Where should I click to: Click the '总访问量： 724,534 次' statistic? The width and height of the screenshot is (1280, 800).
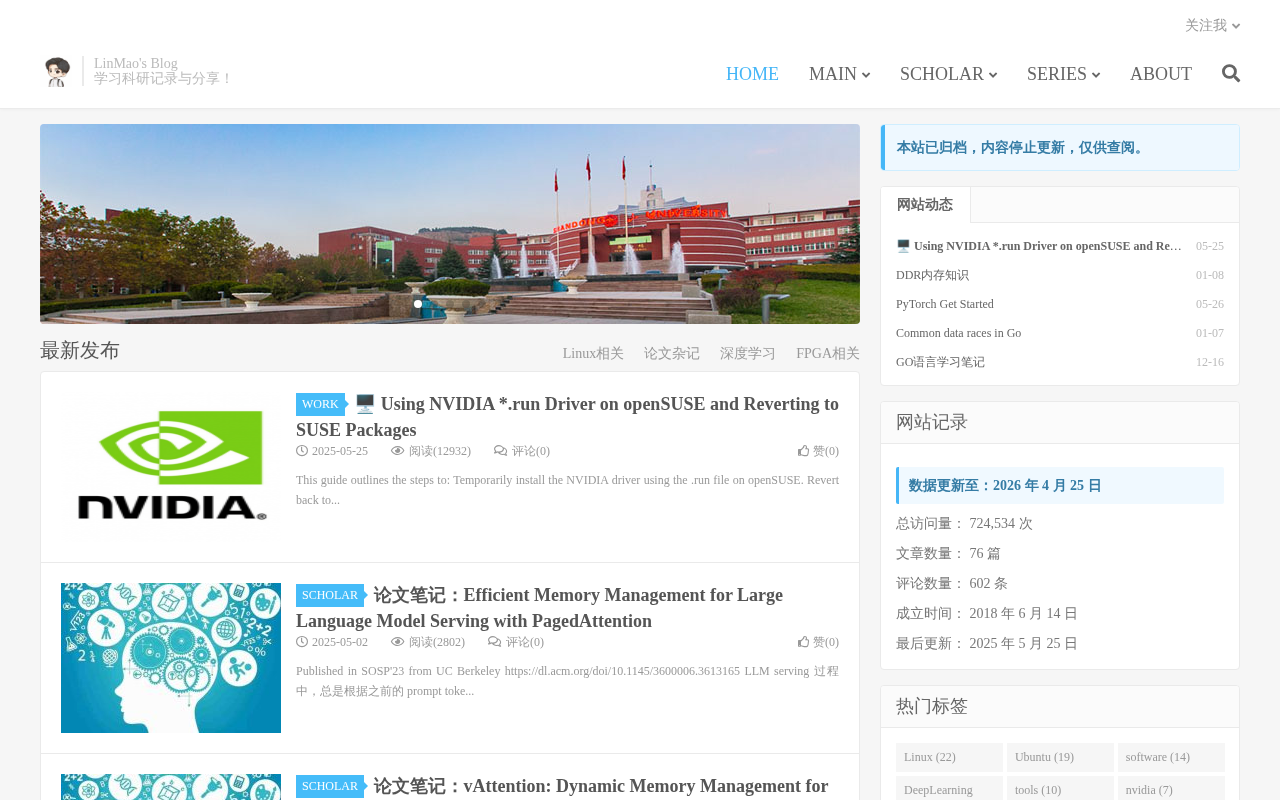[964, 524]
